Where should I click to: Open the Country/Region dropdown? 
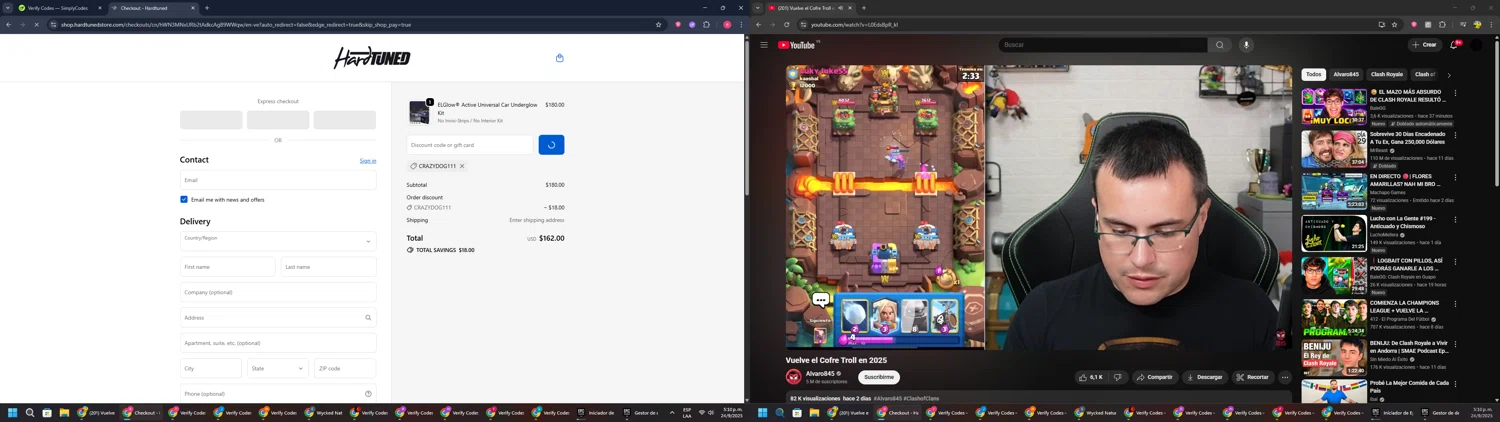tap(278, 241)
